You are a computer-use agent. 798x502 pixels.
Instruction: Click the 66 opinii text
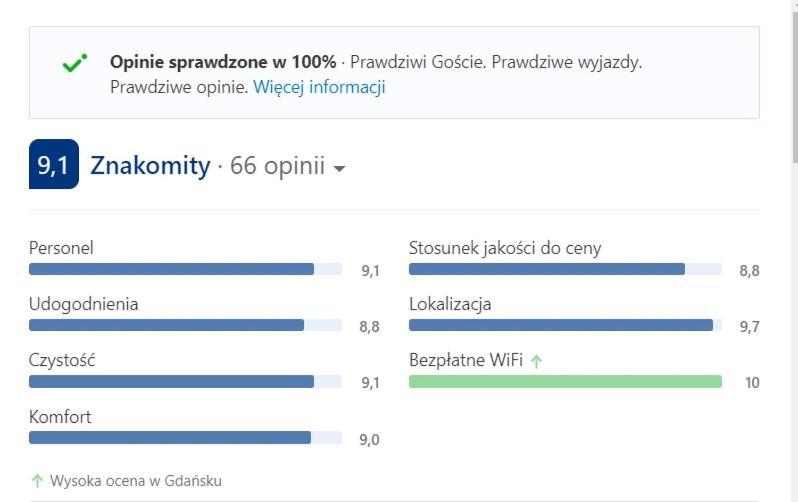point(277,165)
